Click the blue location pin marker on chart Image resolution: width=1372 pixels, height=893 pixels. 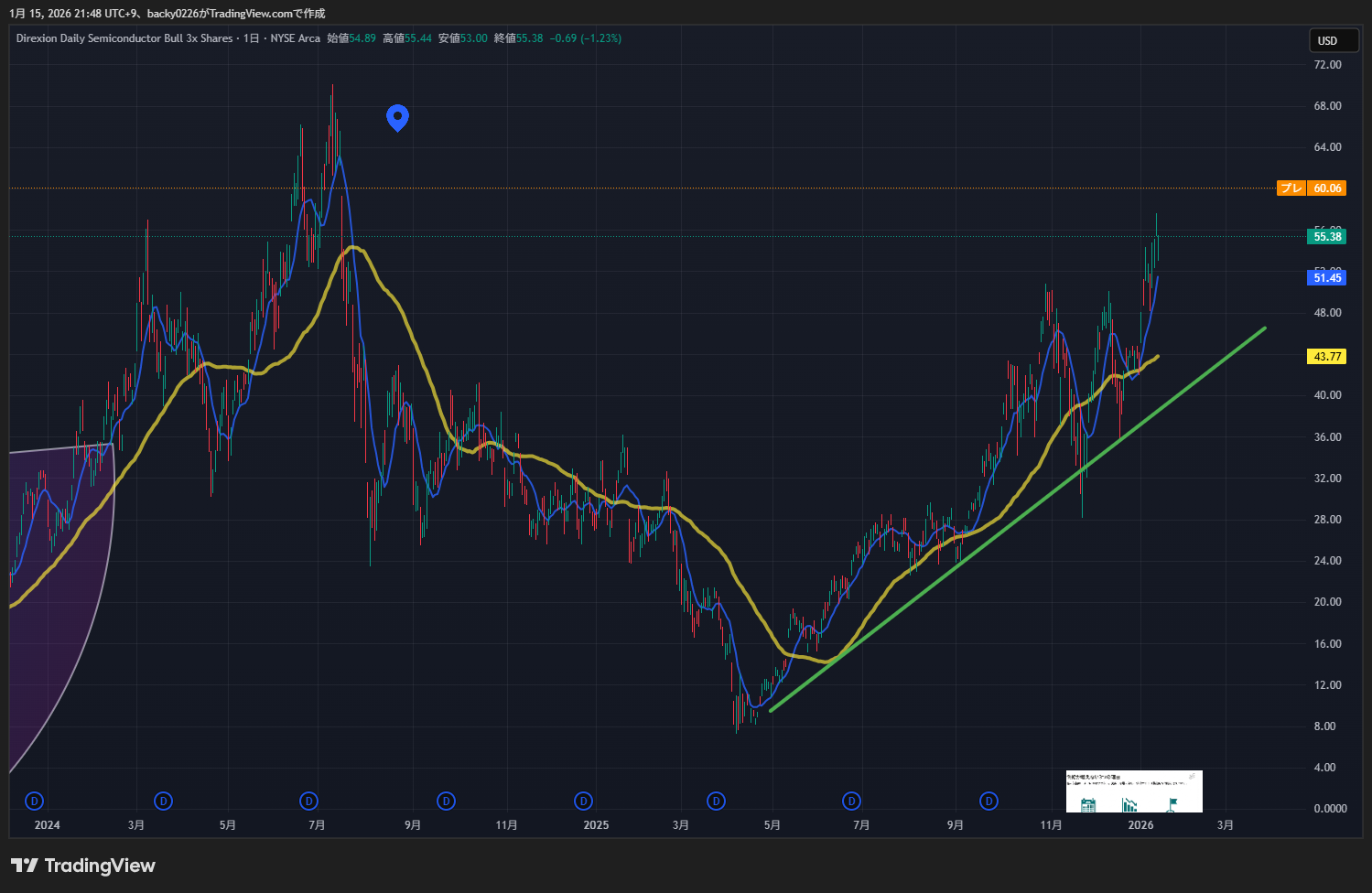(397, 116)
